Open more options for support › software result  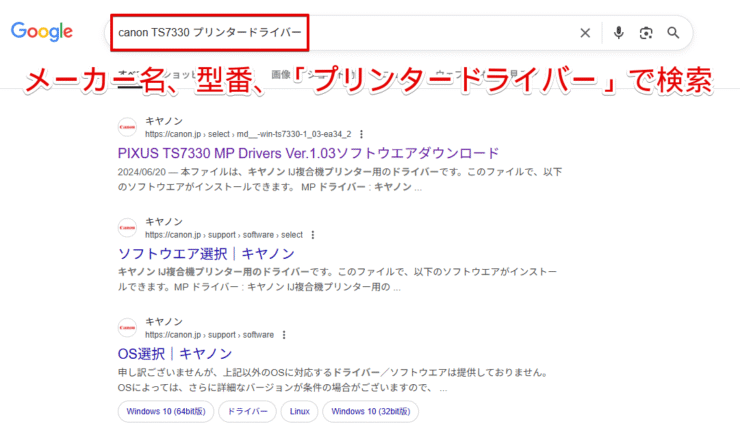[284, 335]
